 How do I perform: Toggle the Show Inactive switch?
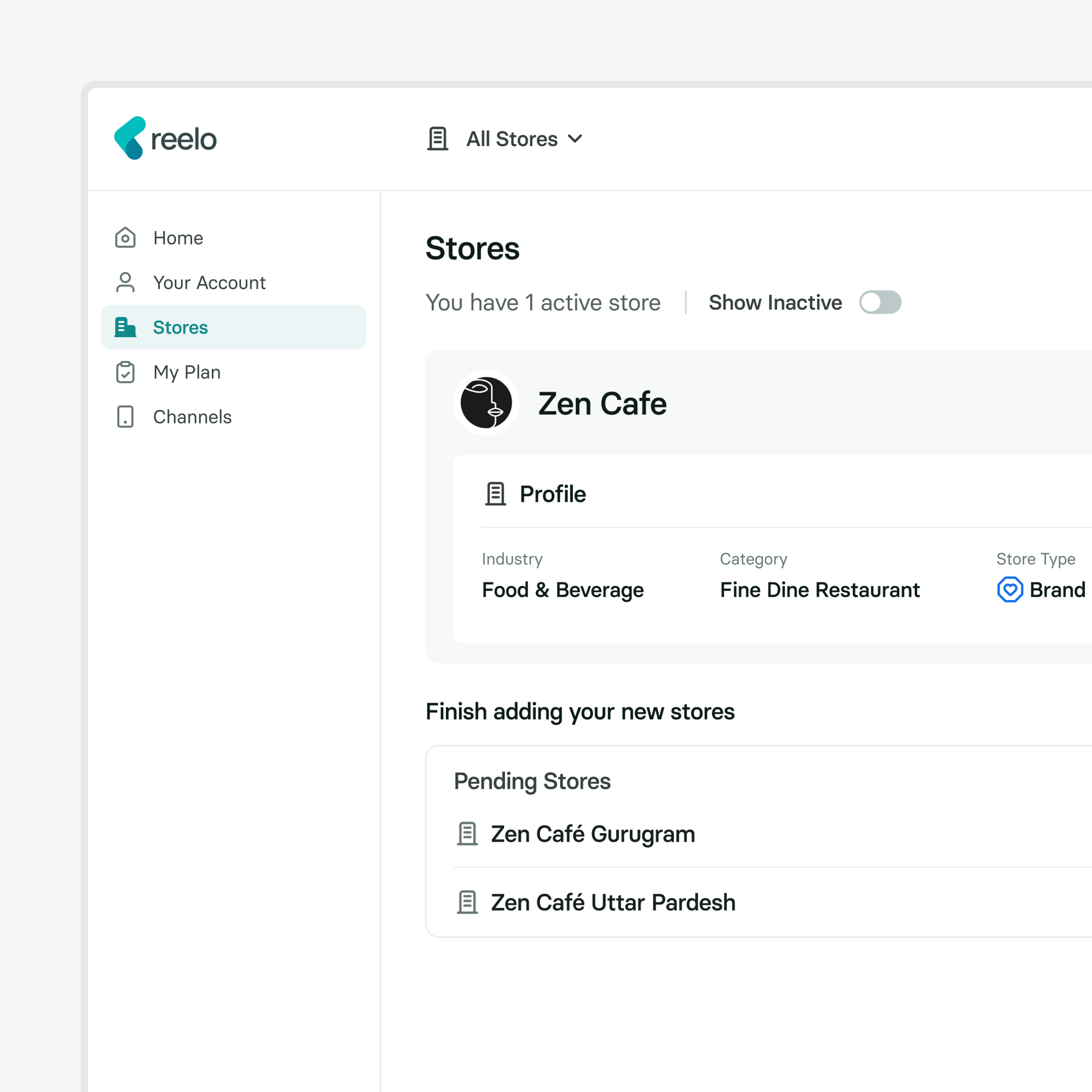click(880, 302)
